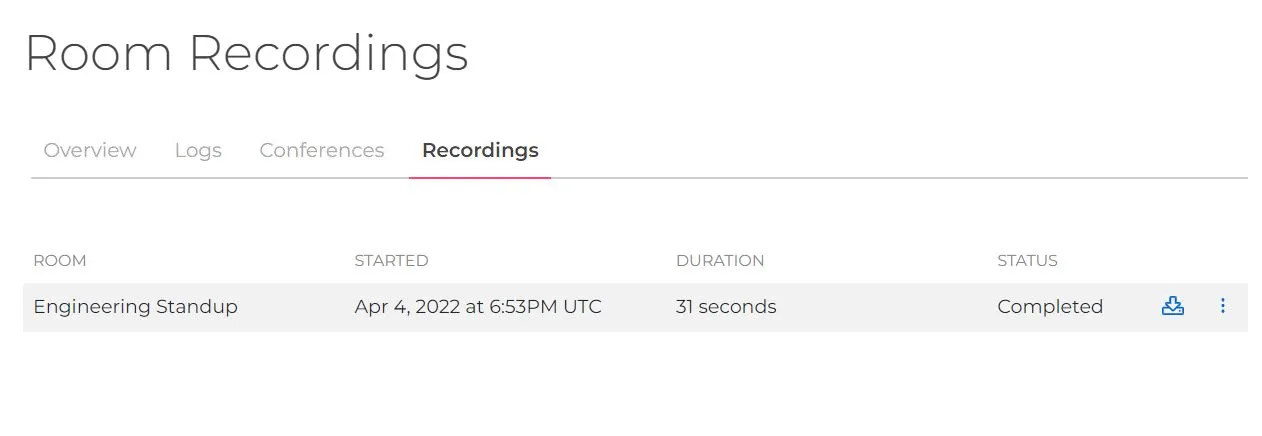The height and width of the screenshot is (436, 1262).
Task: Switch to the Overview tab
Action: [90, 150]
